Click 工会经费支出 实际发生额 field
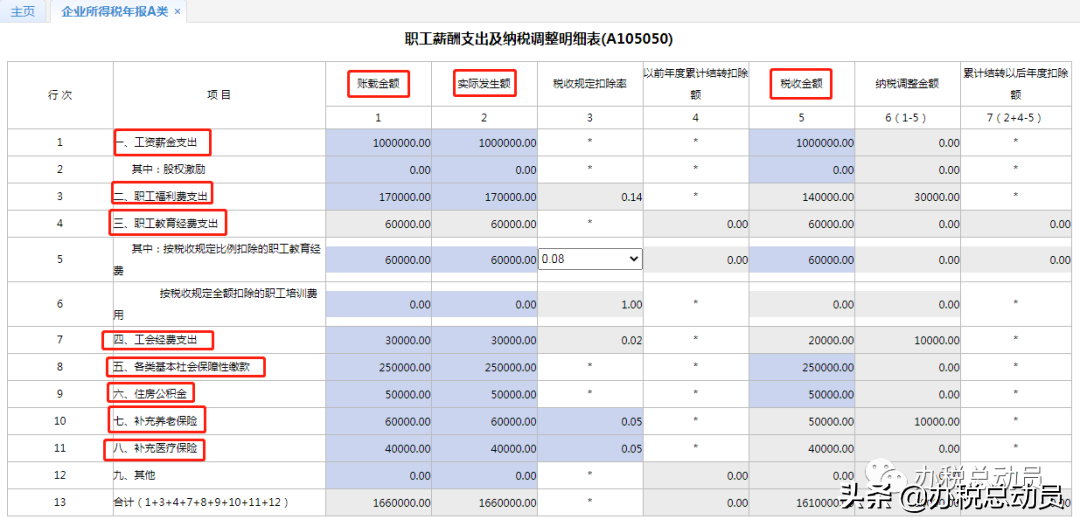The height and width of the screenshot is (526, 1080). pos(485,340)
